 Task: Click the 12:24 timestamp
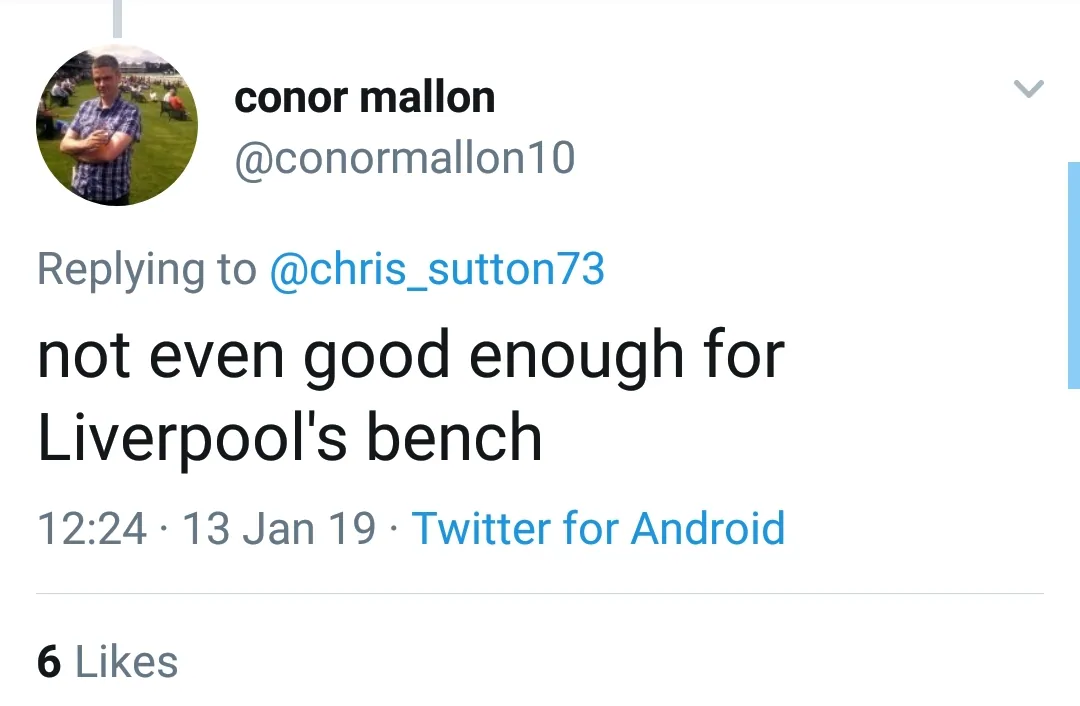(x=92, y=528)
